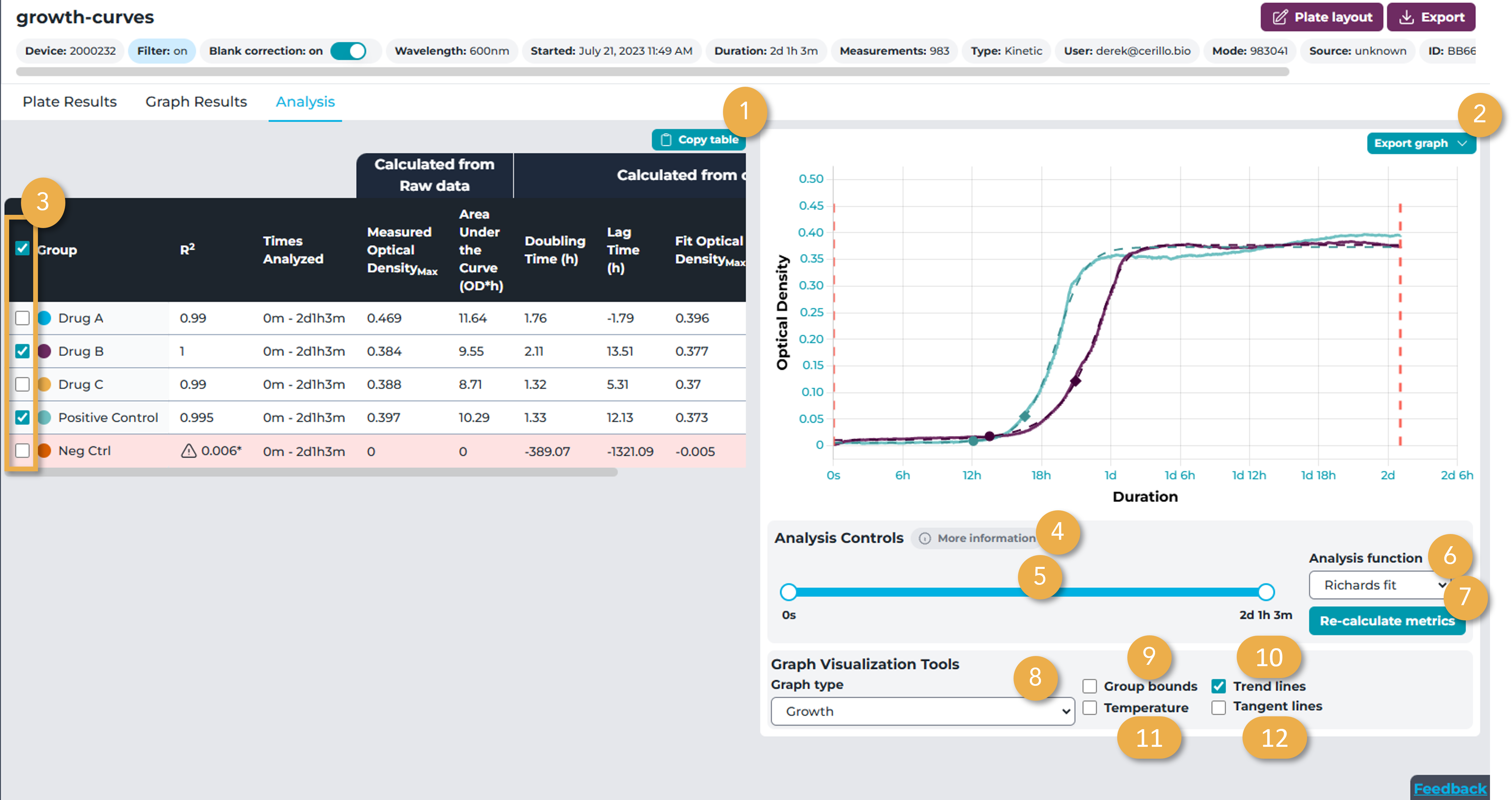Toggle the Blank correction switch
Image resolution: width=1512 pixels, height=800 pixels.
click(348, 51)
